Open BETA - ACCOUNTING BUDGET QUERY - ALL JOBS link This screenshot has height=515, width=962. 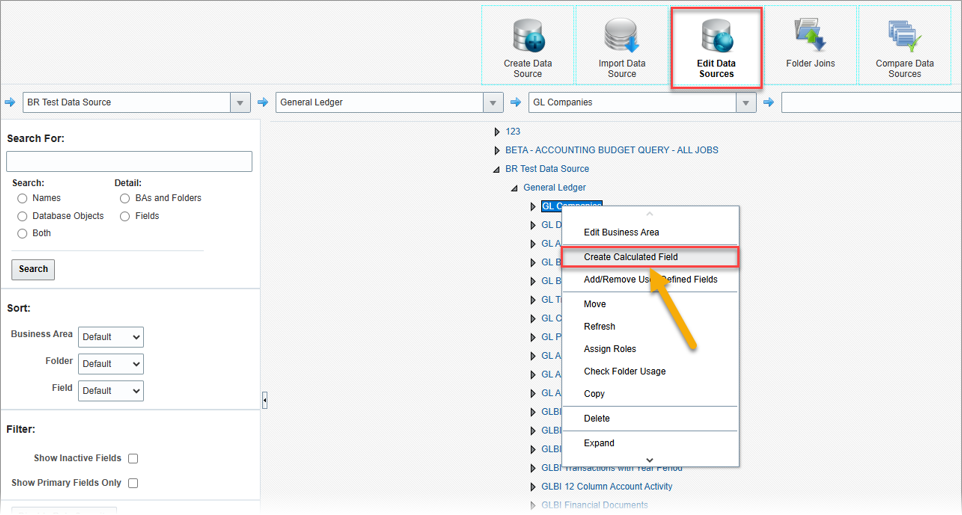coord(612,150)
